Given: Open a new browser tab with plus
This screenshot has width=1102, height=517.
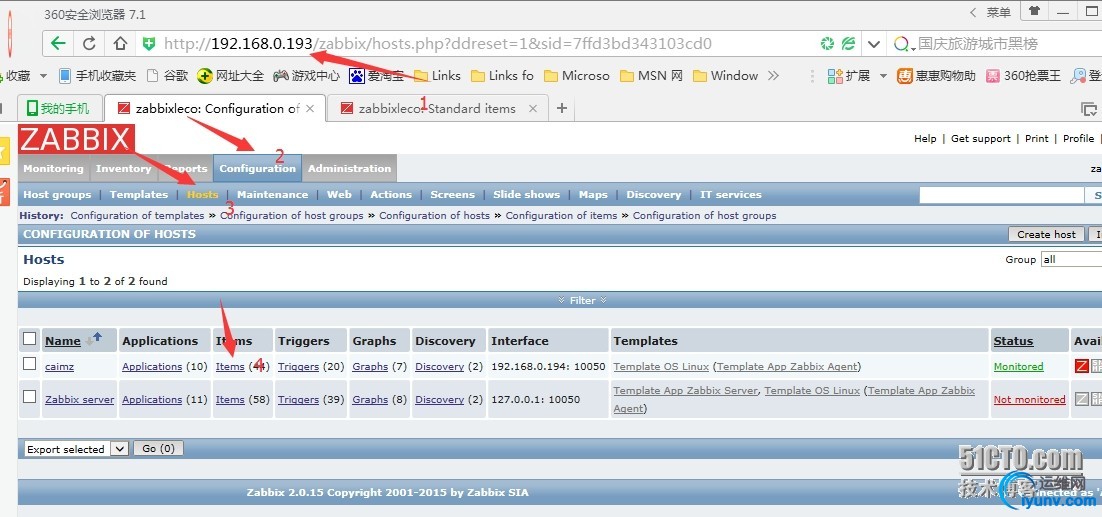Looking at the screenshot, I should (x=562, y=108).
